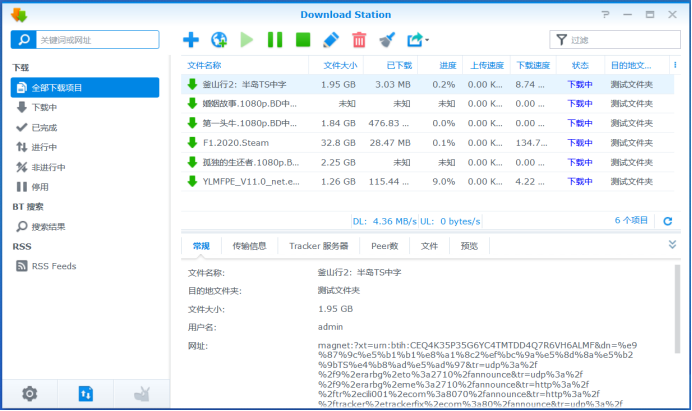Screen dimensions: 692x411
Task: Click the magnet link URL text
Action: (x=477, y=374)
